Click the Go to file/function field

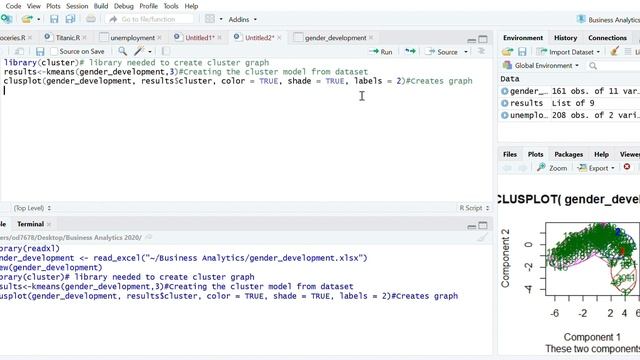(149, 19)
